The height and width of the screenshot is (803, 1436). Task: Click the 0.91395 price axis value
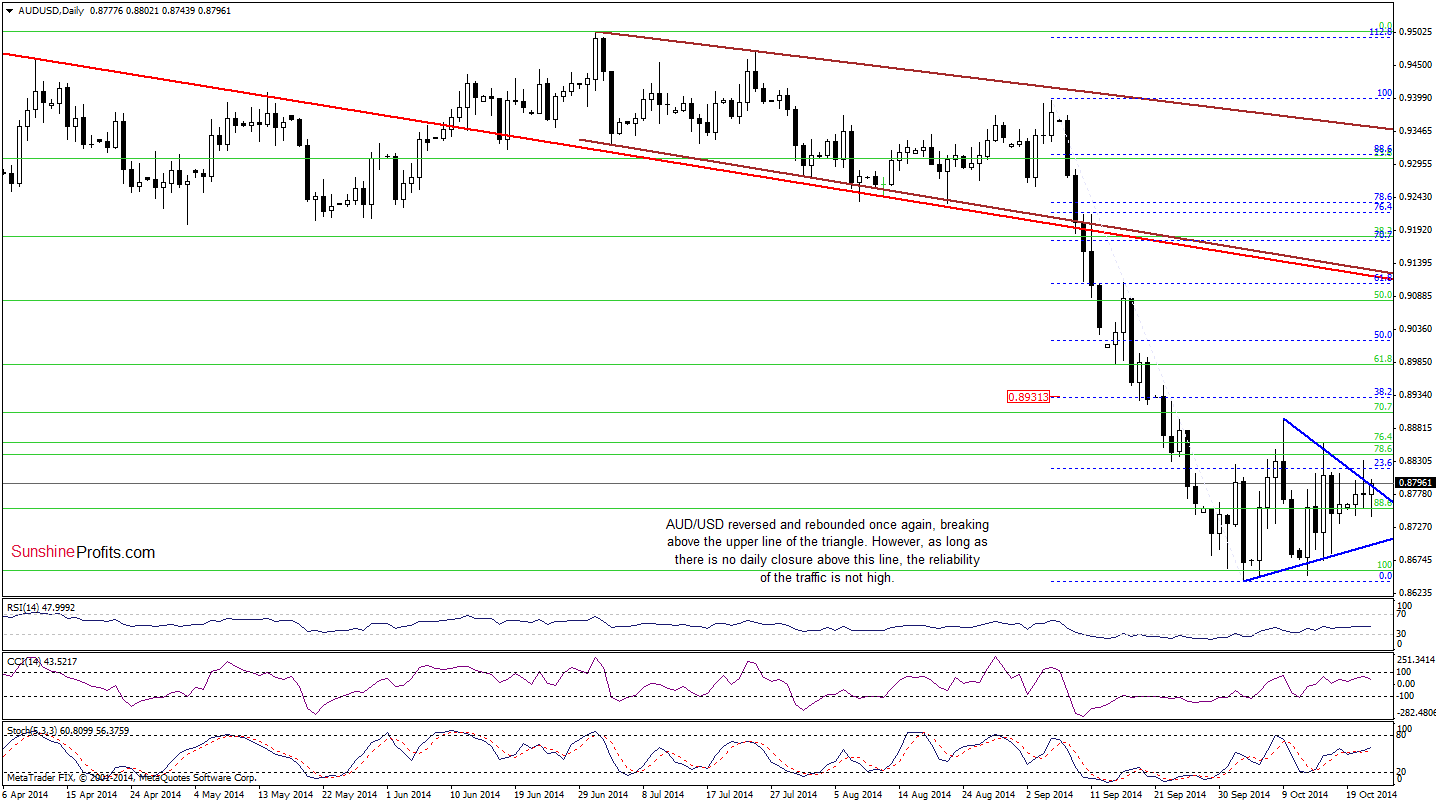point(1414,263)
